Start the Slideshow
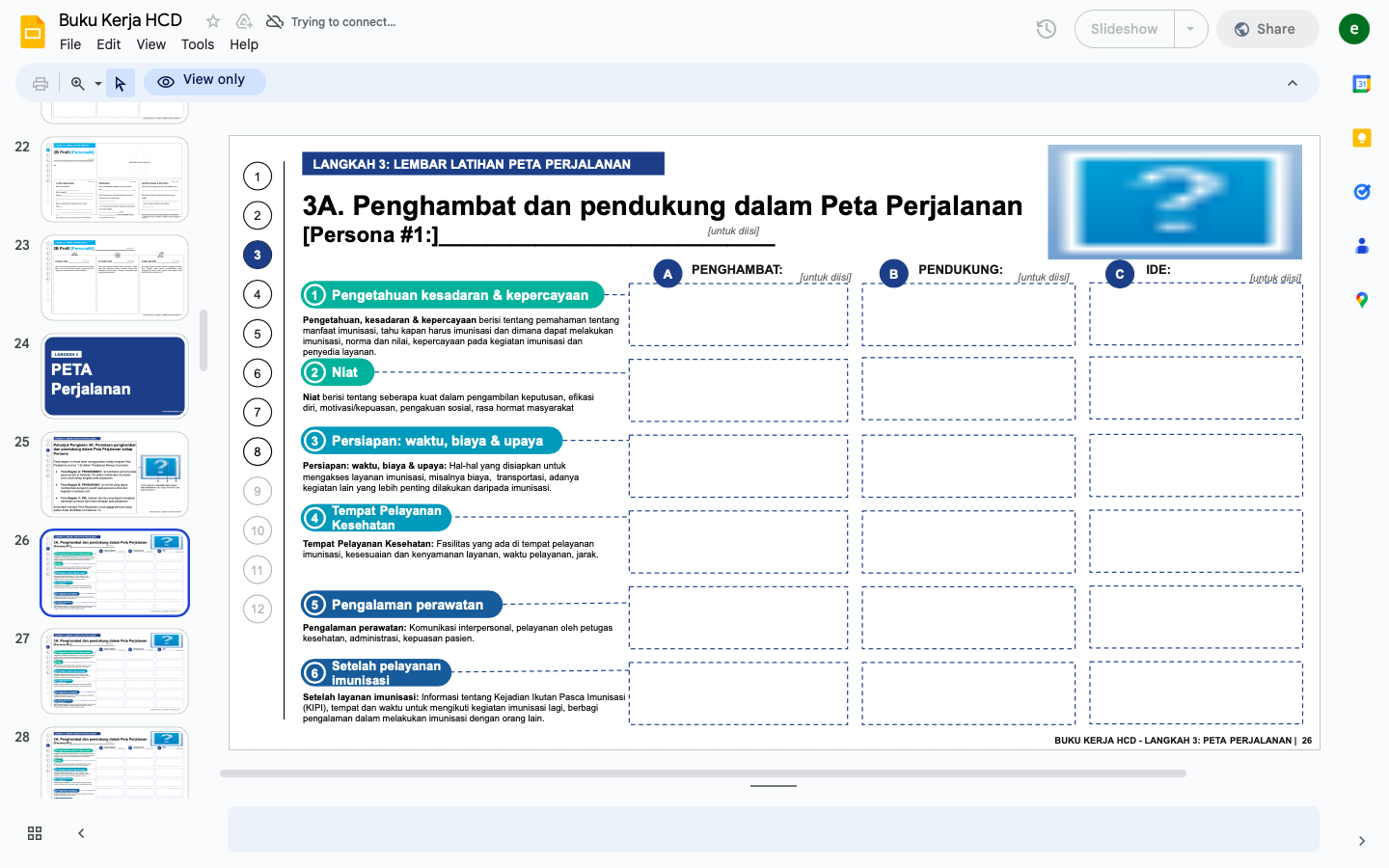Screen dimensions: 1389x868 click(x=1125, y=29)
